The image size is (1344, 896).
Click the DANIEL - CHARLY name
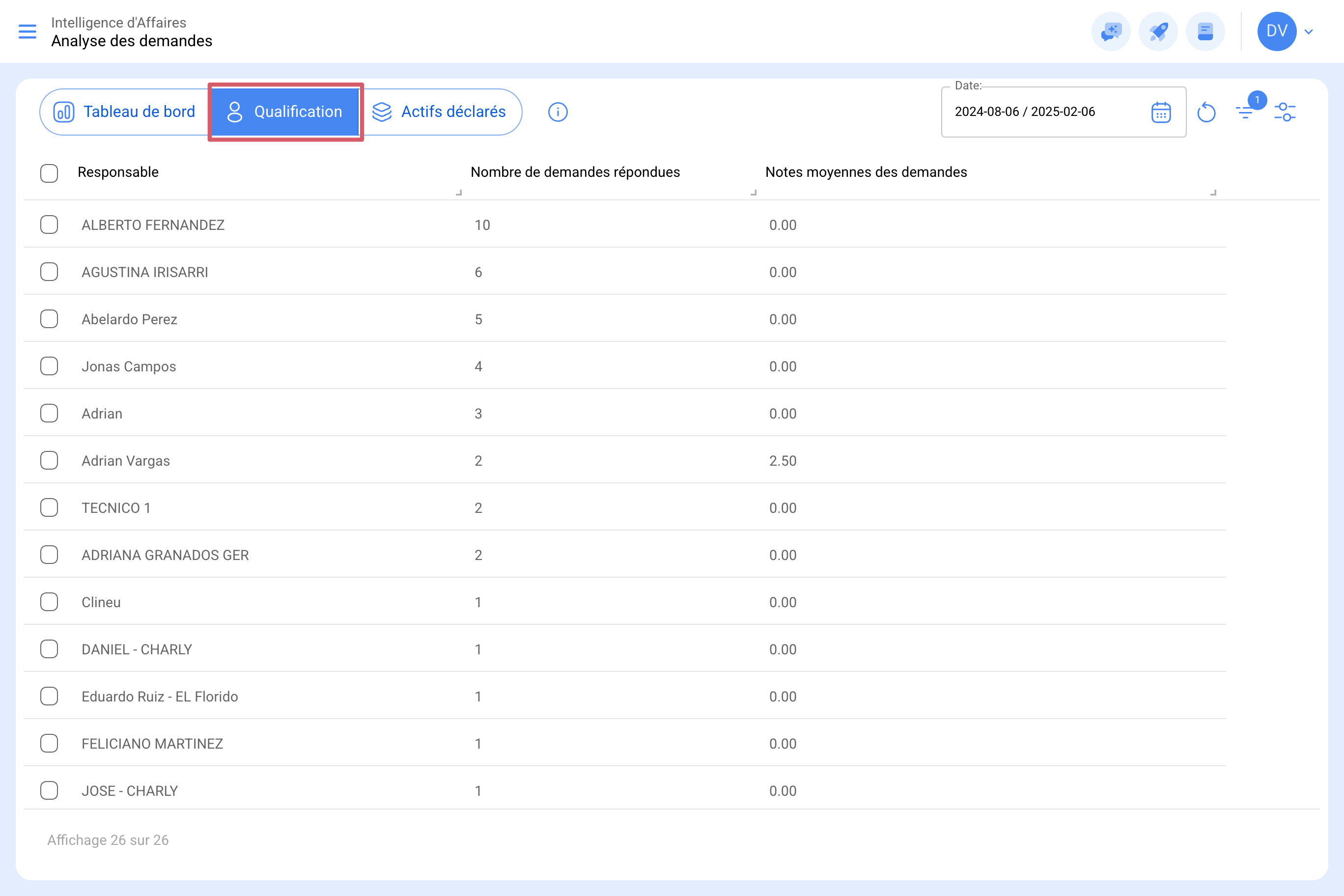tap(137, 649)
